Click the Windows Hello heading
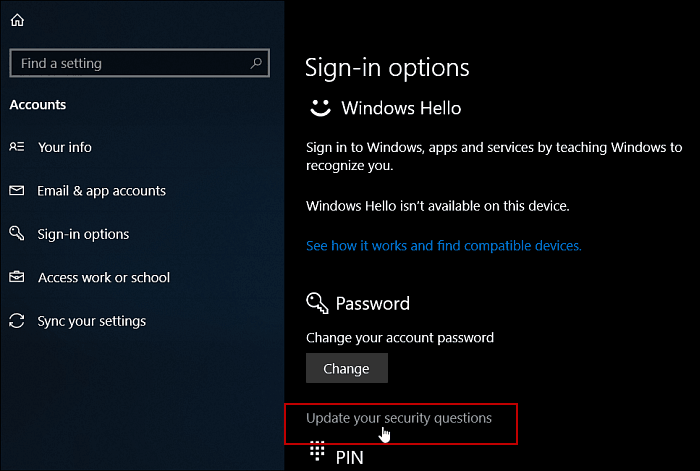This screenshot has width=700, height=471. 401,108
